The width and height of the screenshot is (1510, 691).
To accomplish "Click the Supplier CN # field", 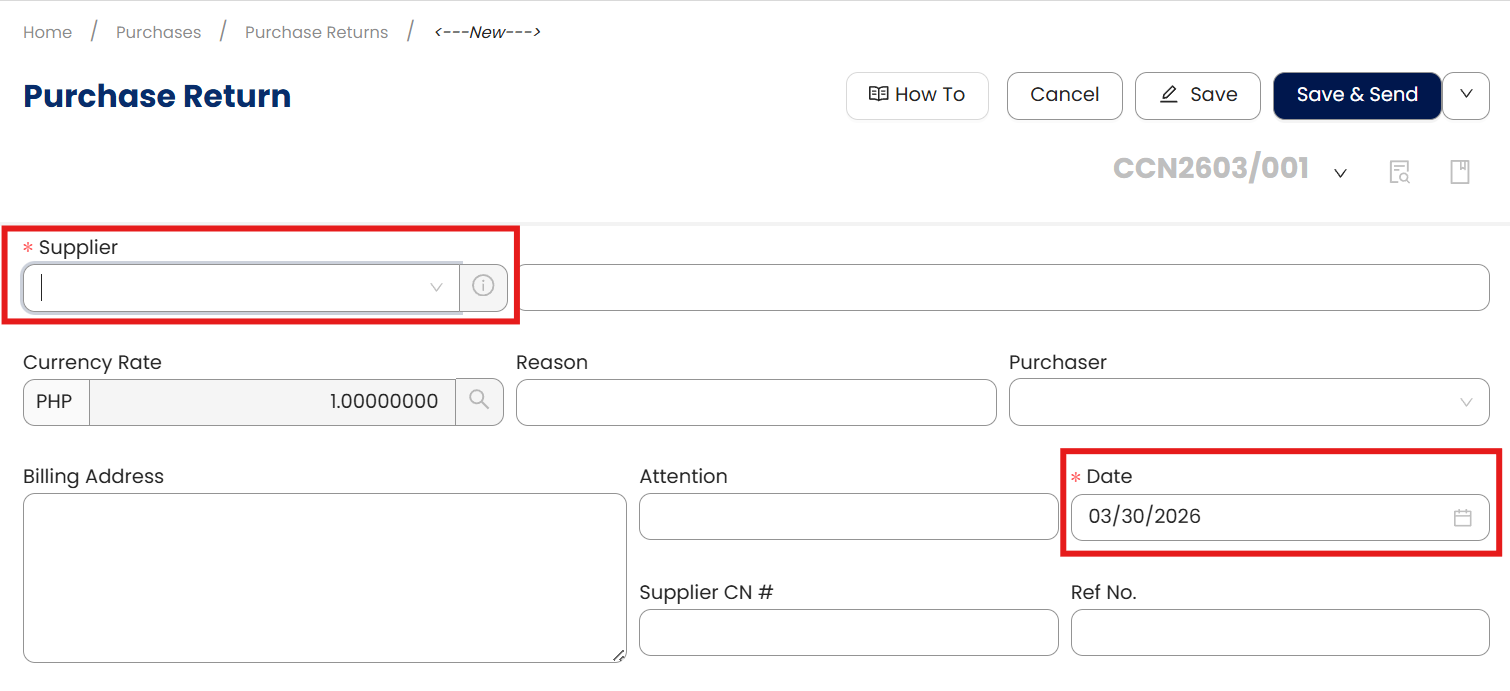I will click(x=848, y=632).
